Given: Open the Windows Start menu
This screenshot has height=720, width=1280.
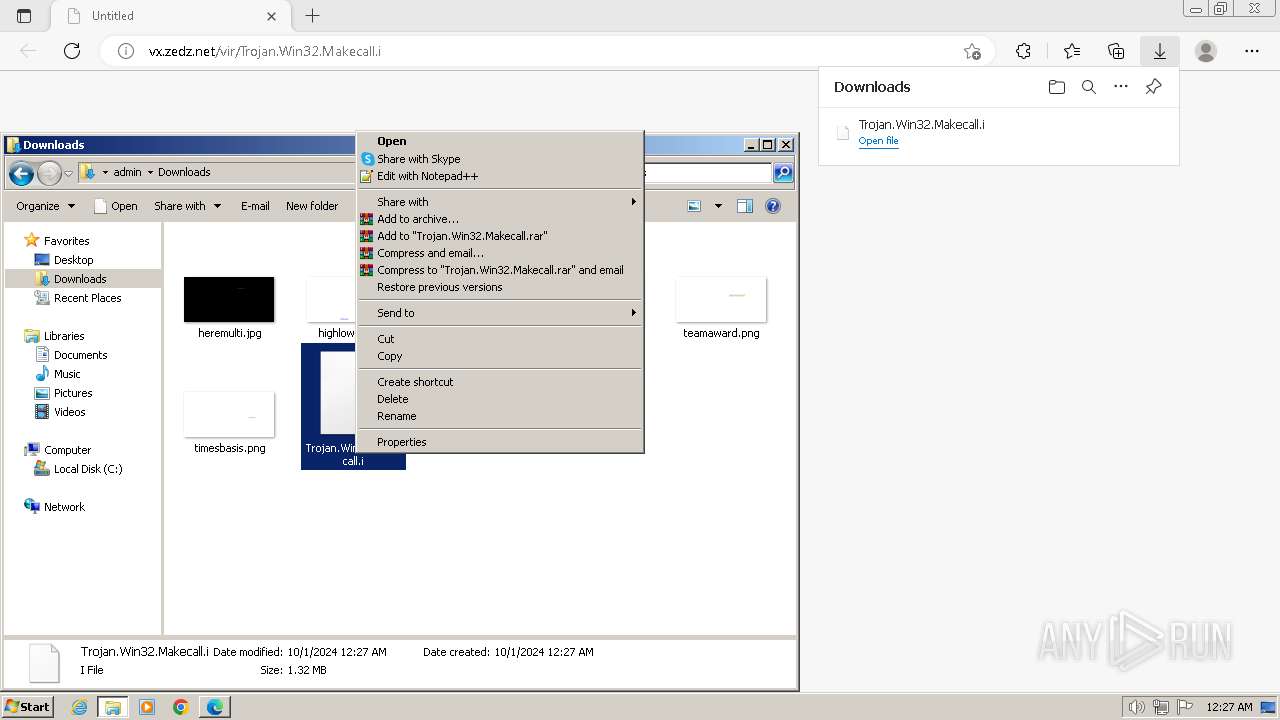Looking at the screenshot, I should pyautogui.click(x=28, y=707).
